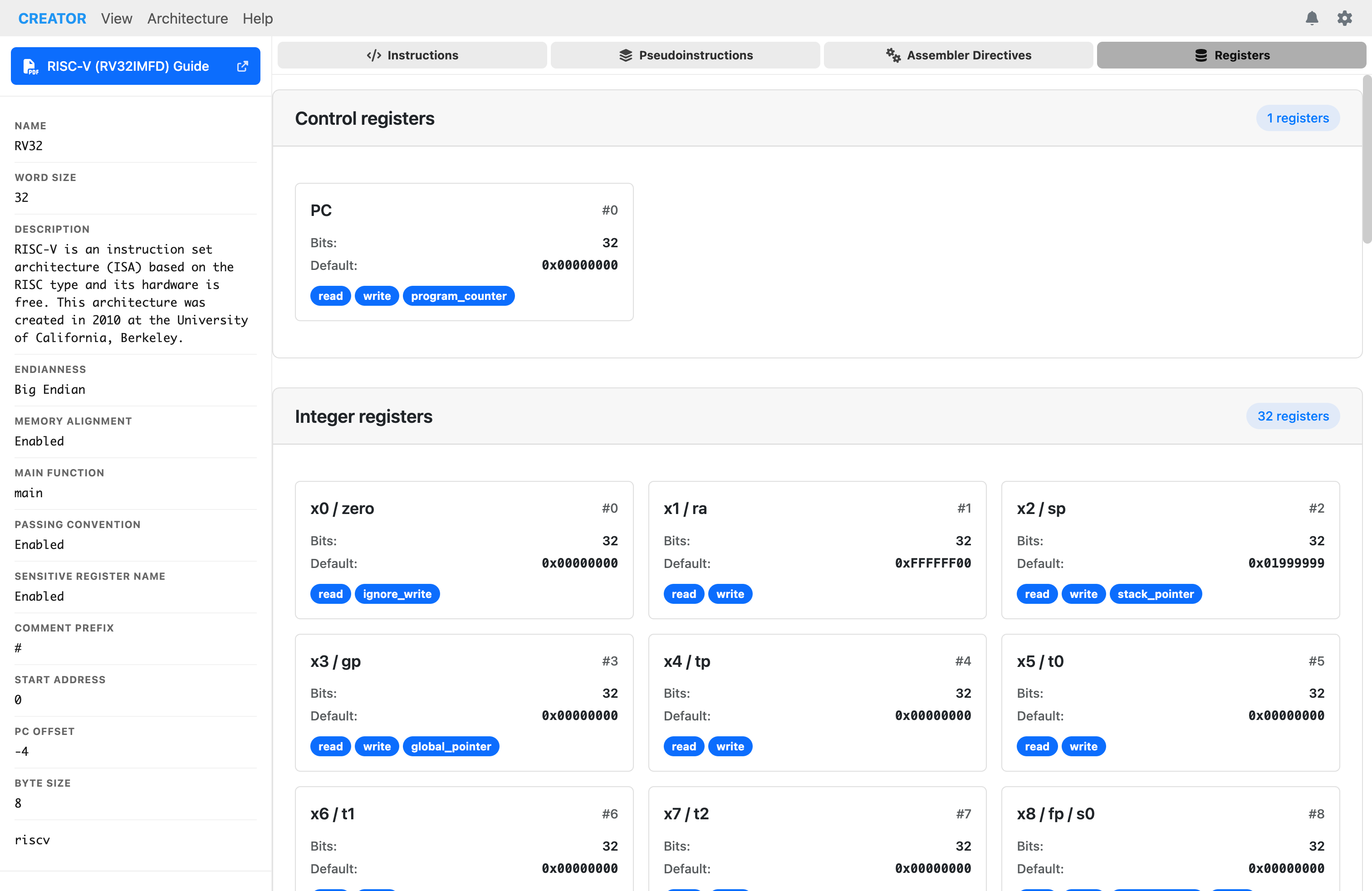Click the ignore_write badge on x0 zero
This screenshot has height=891, width=1372.
click(x=397, y=593)
